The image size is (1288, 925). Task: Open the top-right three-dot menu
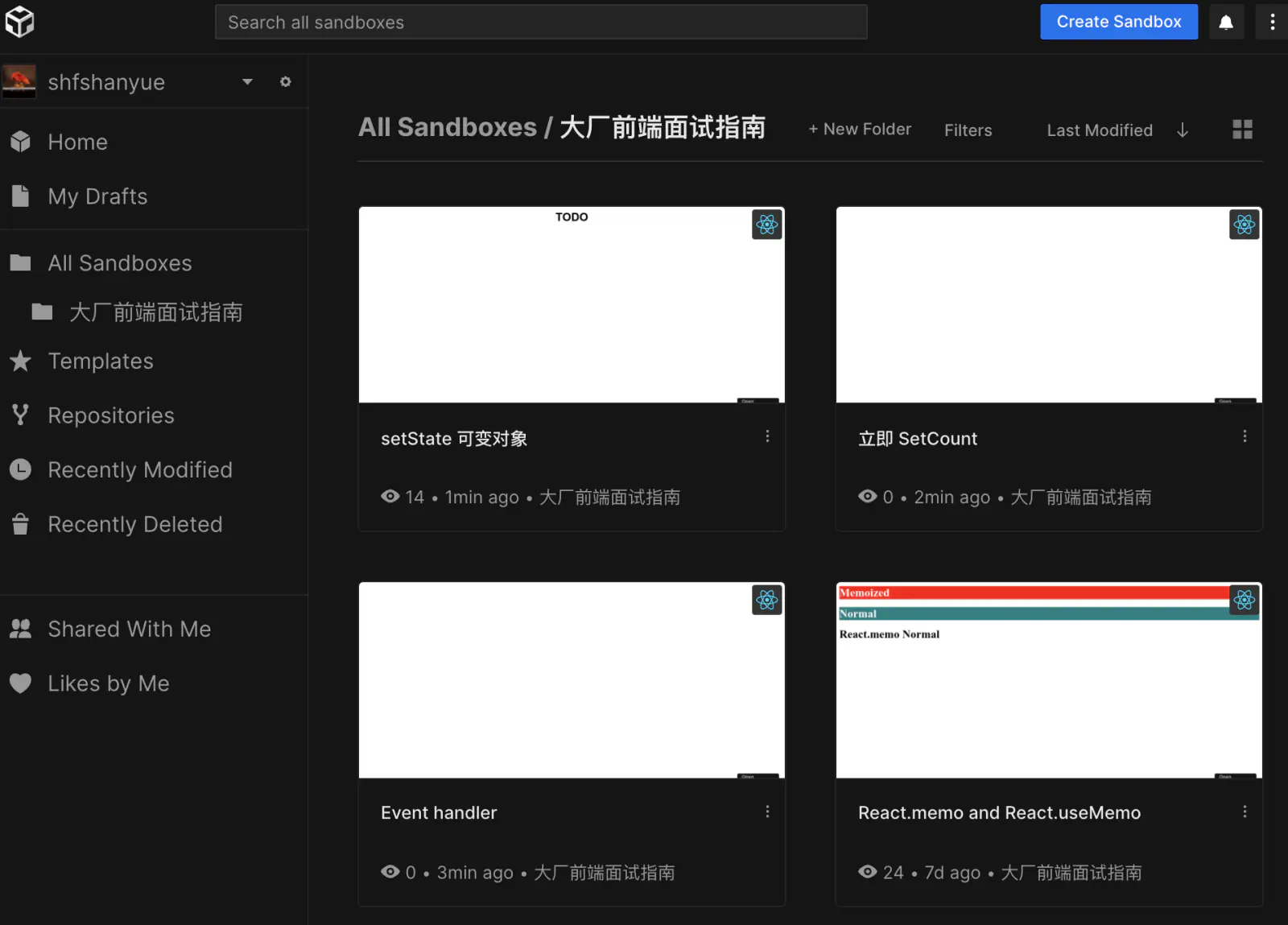pos(1272,23)
